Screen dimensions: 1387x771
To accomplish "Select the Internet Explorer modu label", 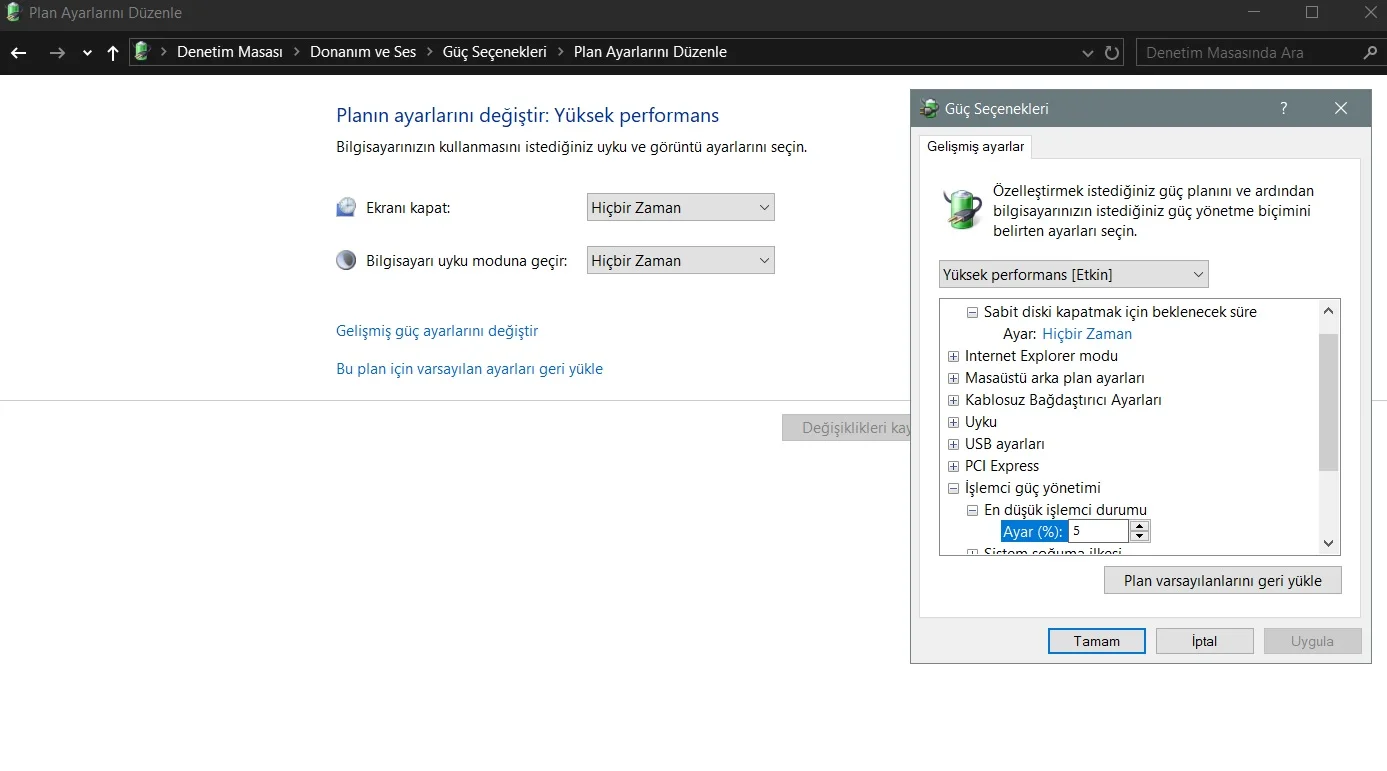I will [x=1041, y=356].
